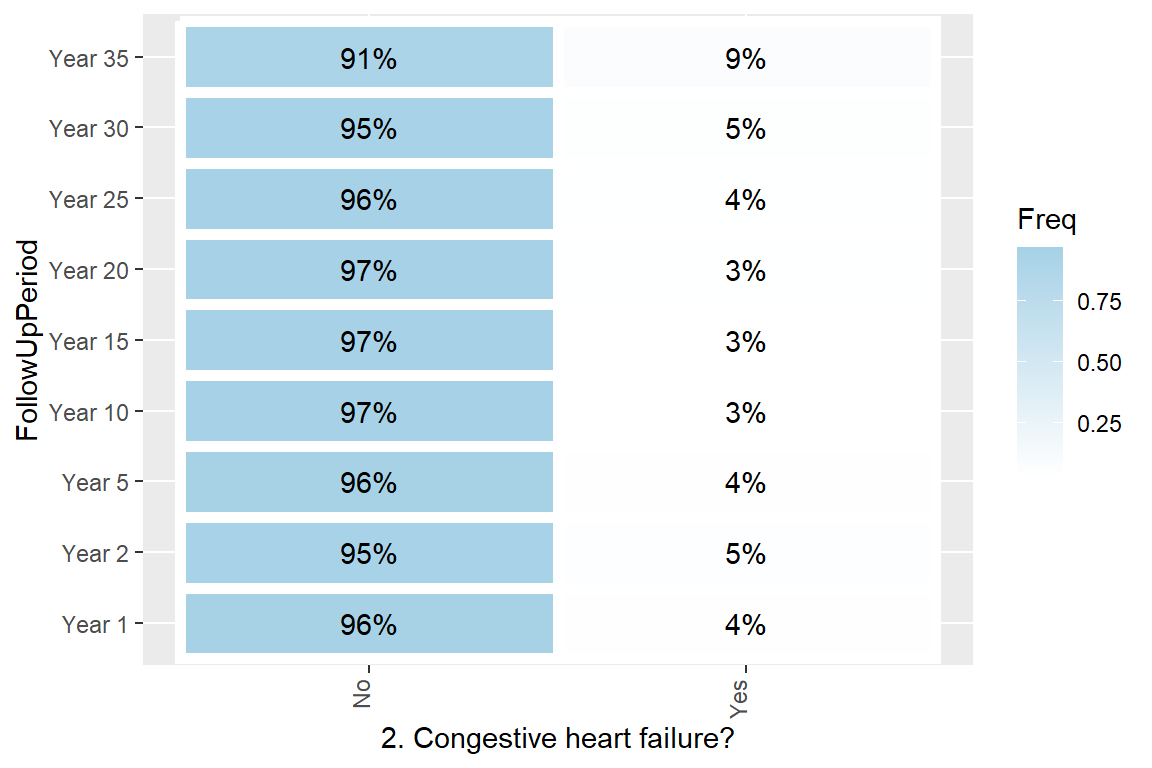Click the 'Freq' legend title

(x=1046, y=220)
